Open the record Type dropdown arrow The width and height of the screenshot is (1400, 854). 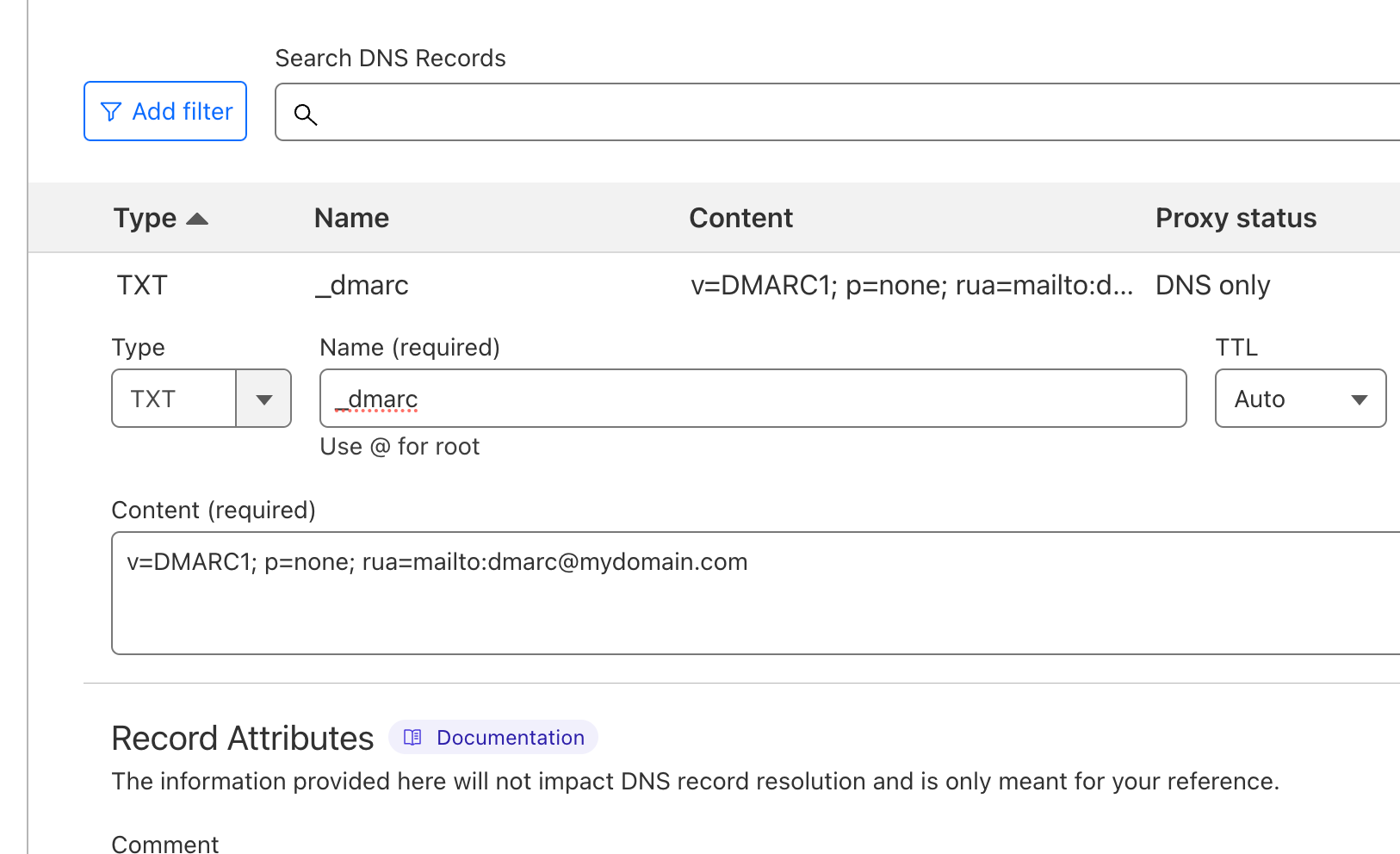pos(263,399)
